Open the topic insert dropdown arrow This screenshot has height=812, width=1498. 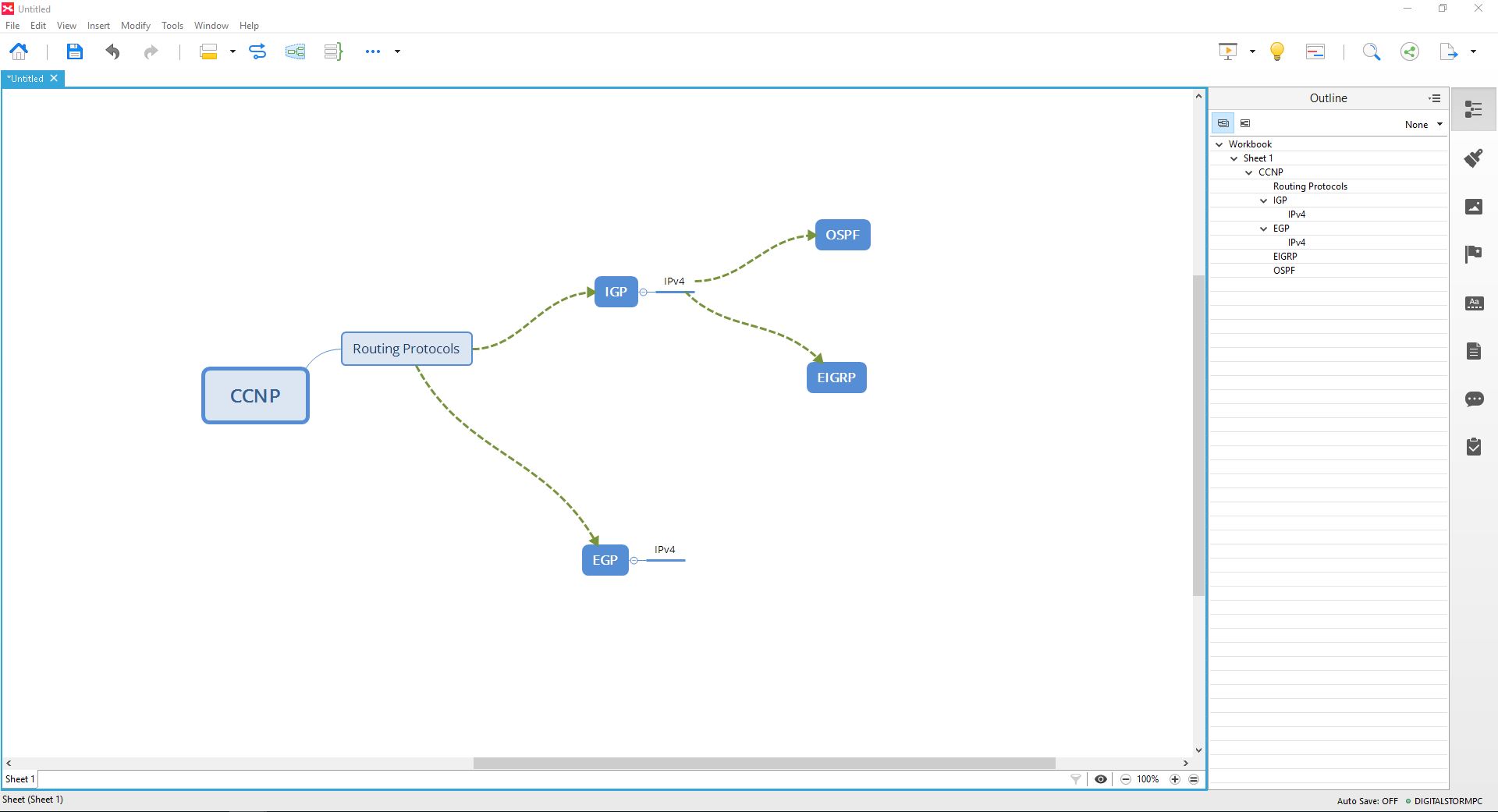coord(233,51)
